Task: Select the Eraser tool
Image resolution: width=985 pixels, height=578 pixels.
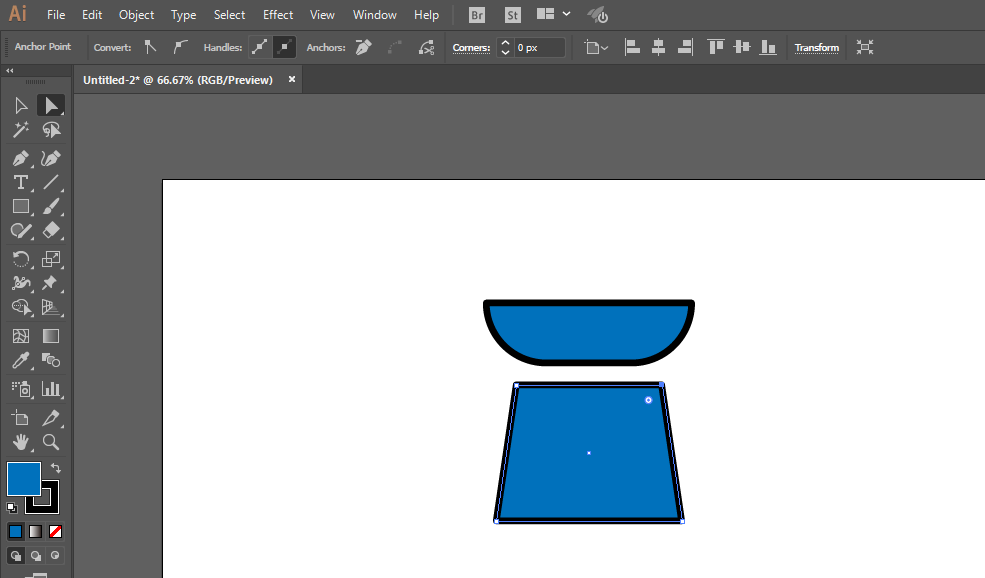Action: tap(51, 231)
